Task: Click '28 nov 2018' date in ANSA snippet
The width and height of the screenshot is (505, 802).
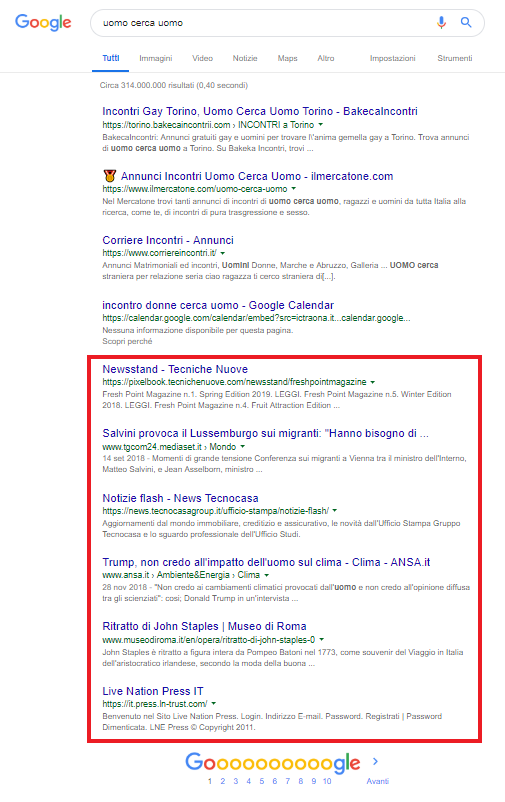Action: point(124,587)
